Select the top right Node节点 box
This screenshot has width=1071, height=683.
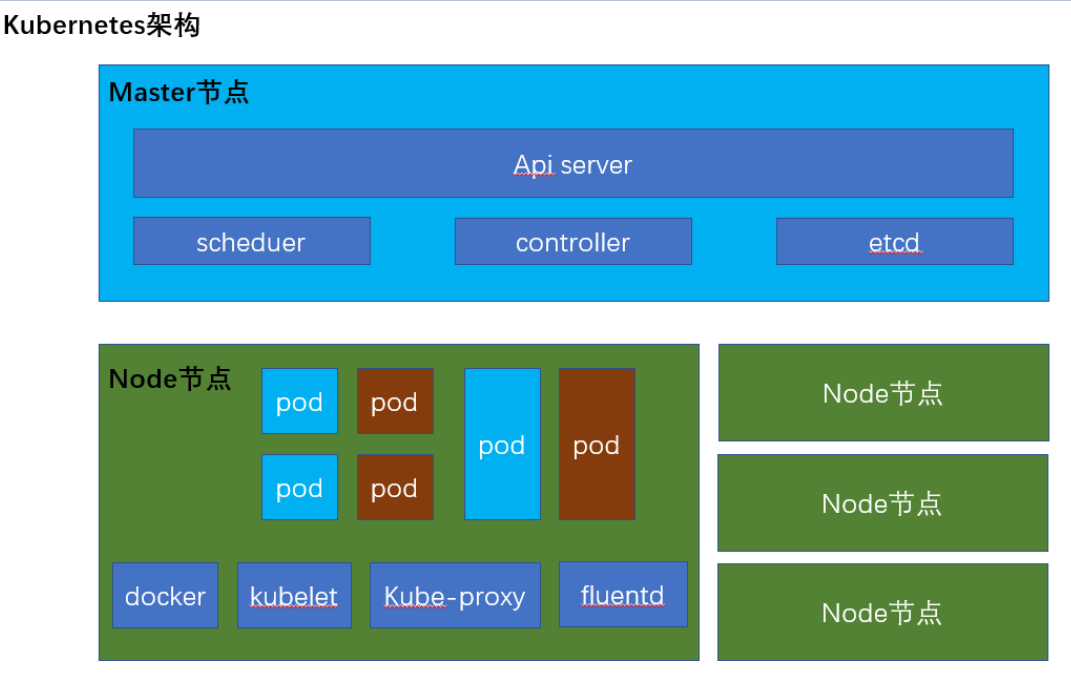tap(883, 393)
